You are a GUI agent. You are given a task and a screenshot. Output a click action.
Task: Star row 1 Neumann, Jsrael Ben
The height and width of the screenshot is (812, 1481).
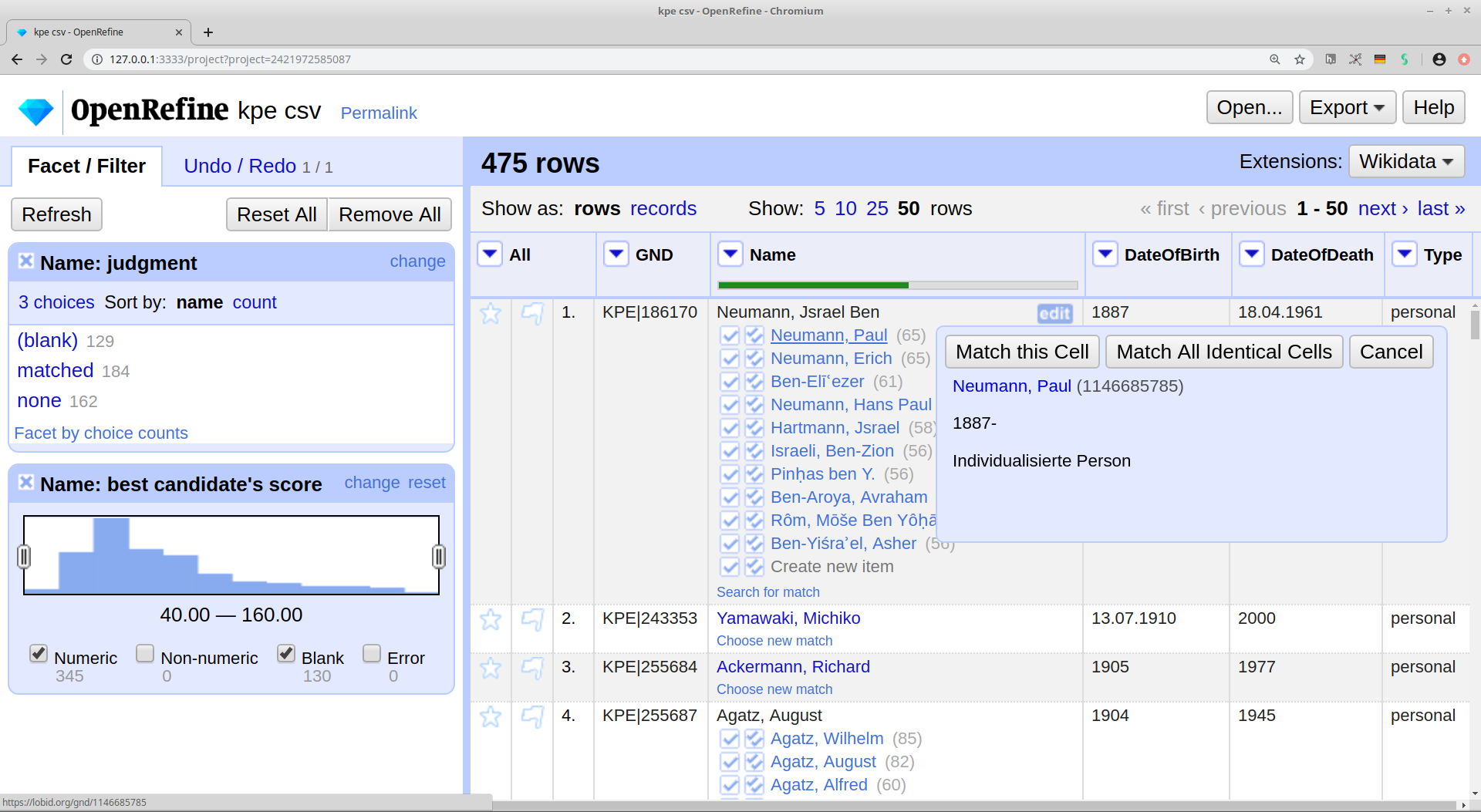click(x=491, y=313)
